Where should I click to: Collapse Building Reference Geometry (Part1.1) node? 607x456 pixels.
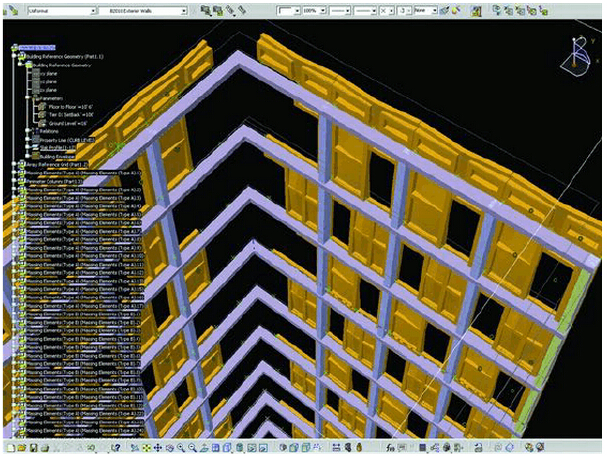15,57
